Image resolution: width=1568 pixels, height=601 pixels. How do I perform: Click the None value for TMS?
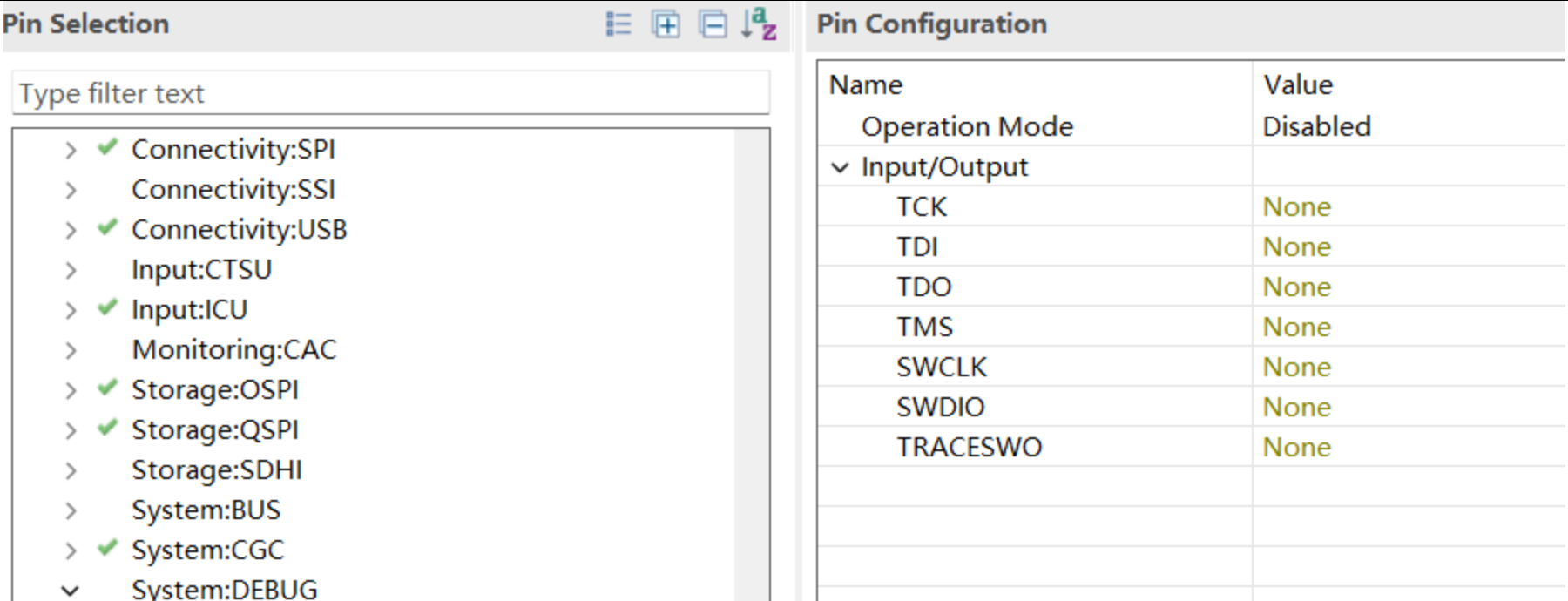coord(1297,327)
